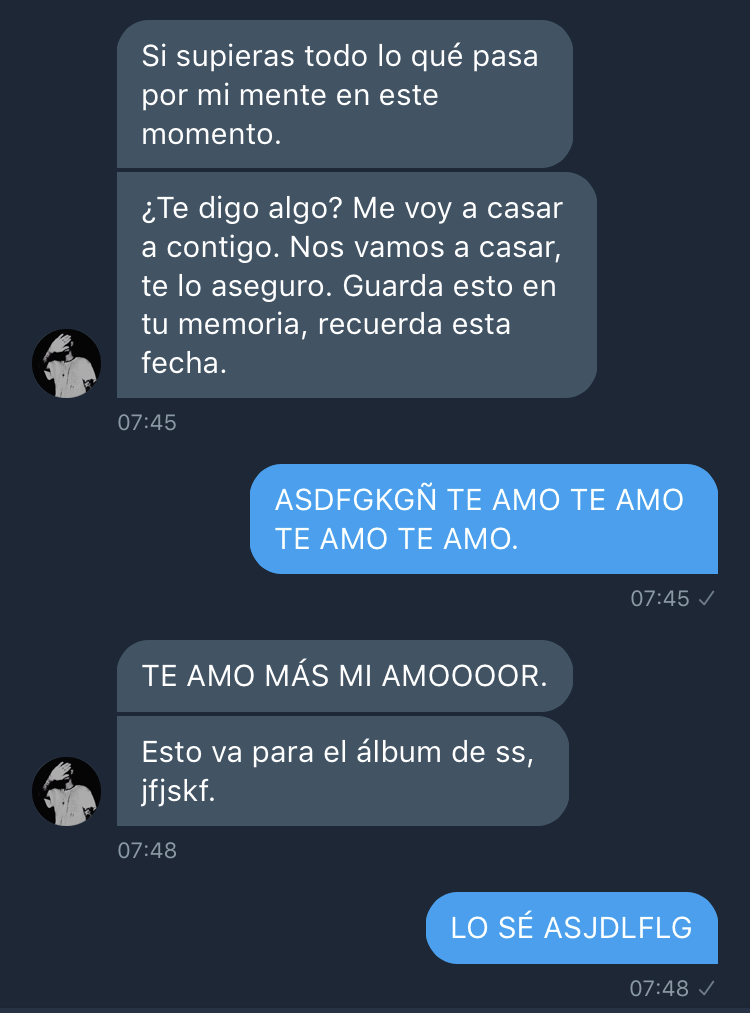Tap the 'Nos vamos a casar' text line

425,247
